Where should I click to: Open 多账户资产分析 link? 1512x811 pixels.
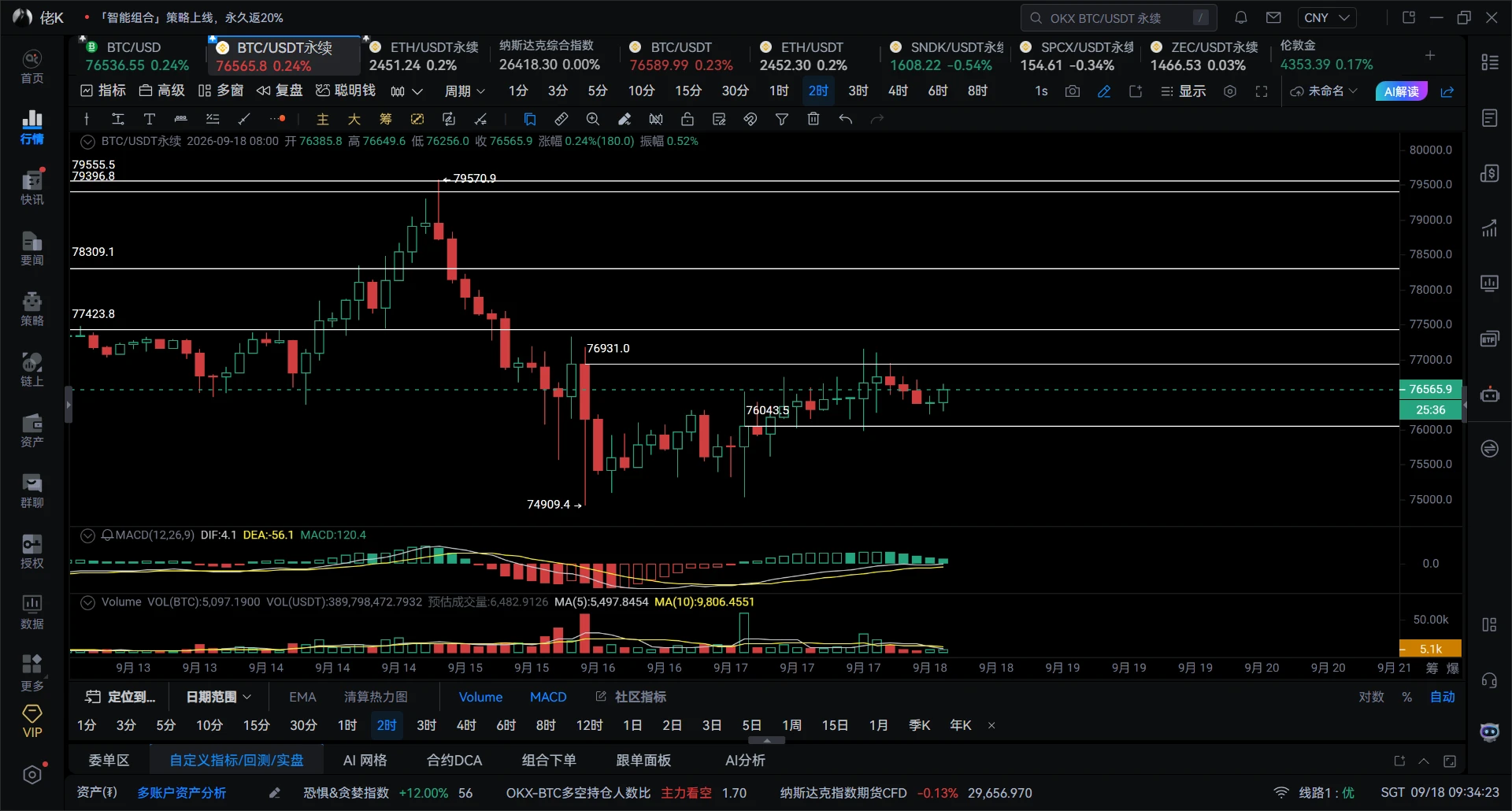tap(182, 793)
